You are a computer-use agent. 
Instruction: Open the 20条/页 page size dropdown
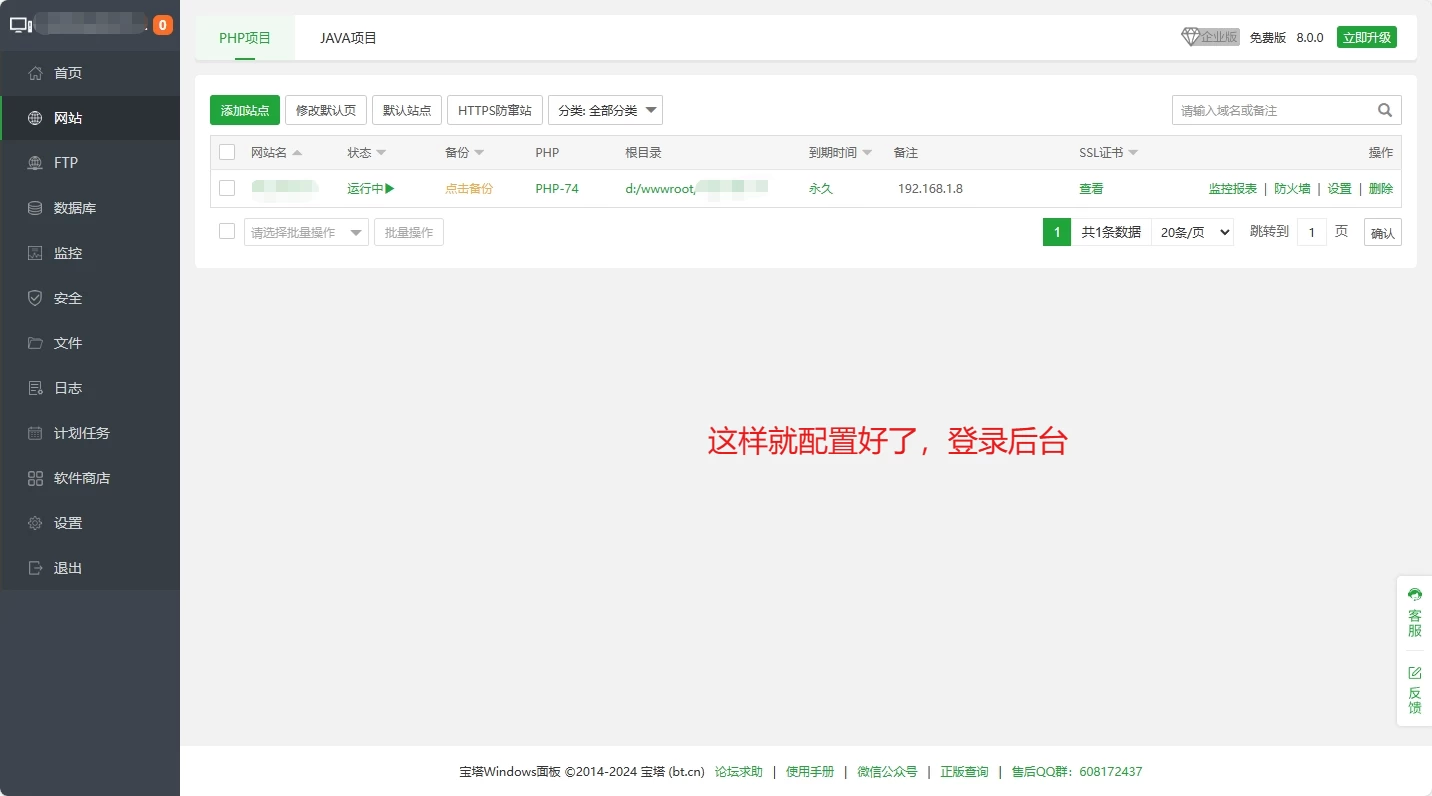[1192, 232]
